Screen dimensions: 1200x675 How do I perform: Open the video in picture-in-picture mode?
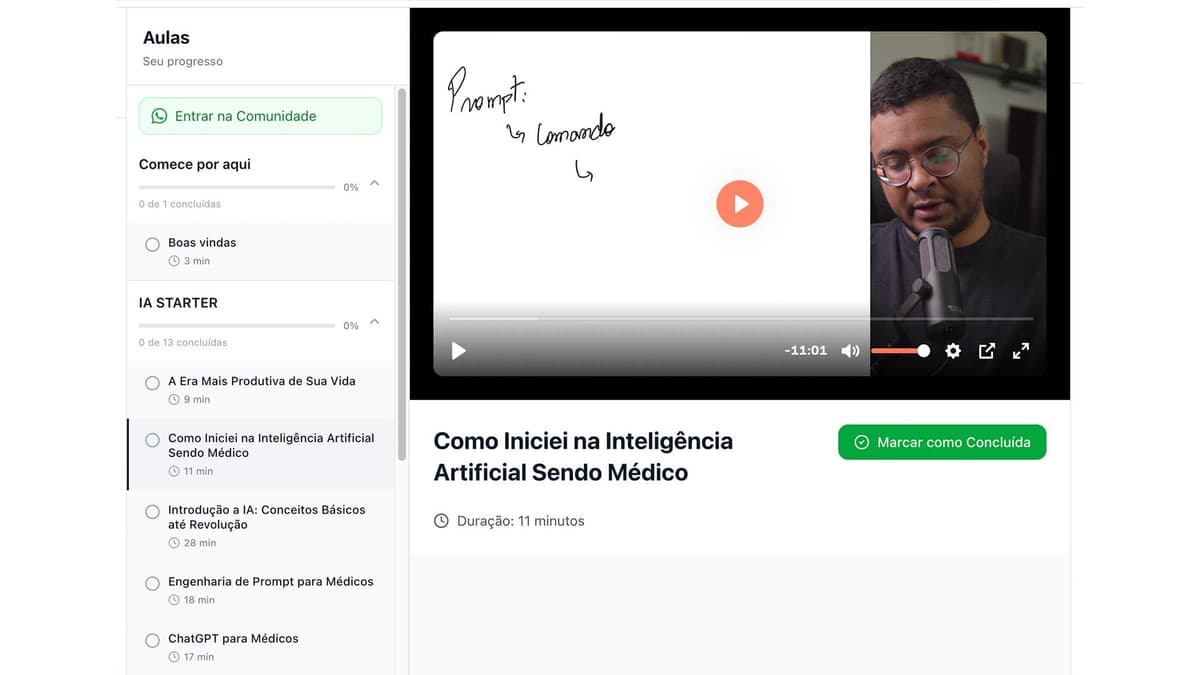coord(987,351)
